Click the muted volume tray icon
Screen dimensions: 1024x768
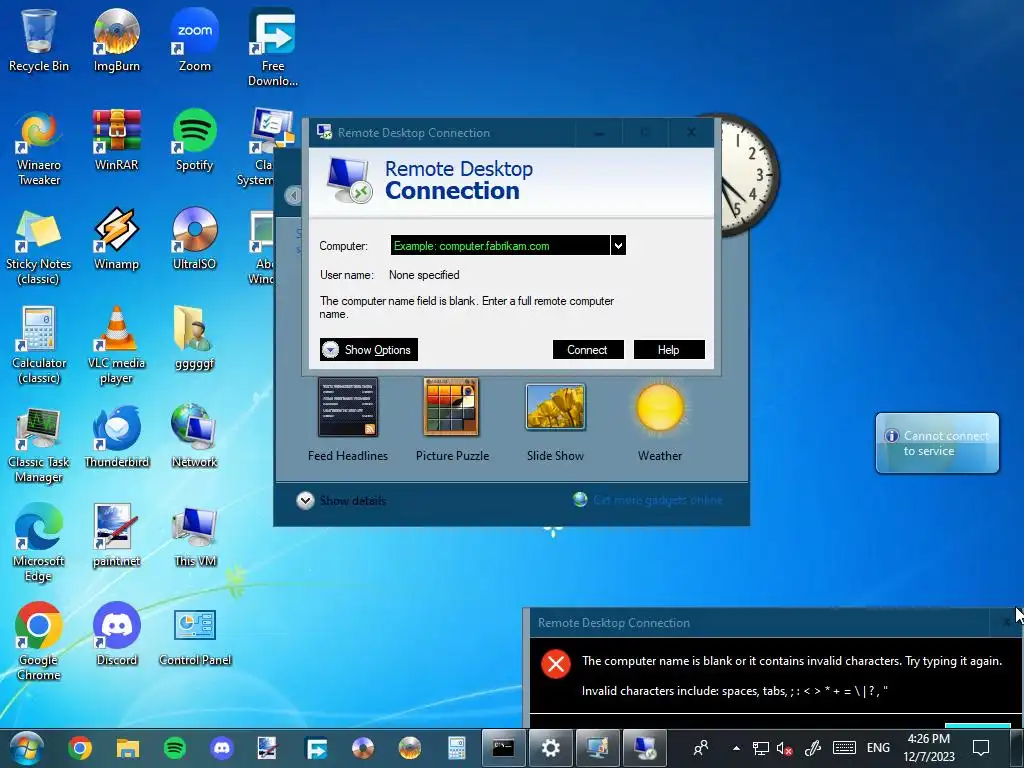(x=784, y=748)
